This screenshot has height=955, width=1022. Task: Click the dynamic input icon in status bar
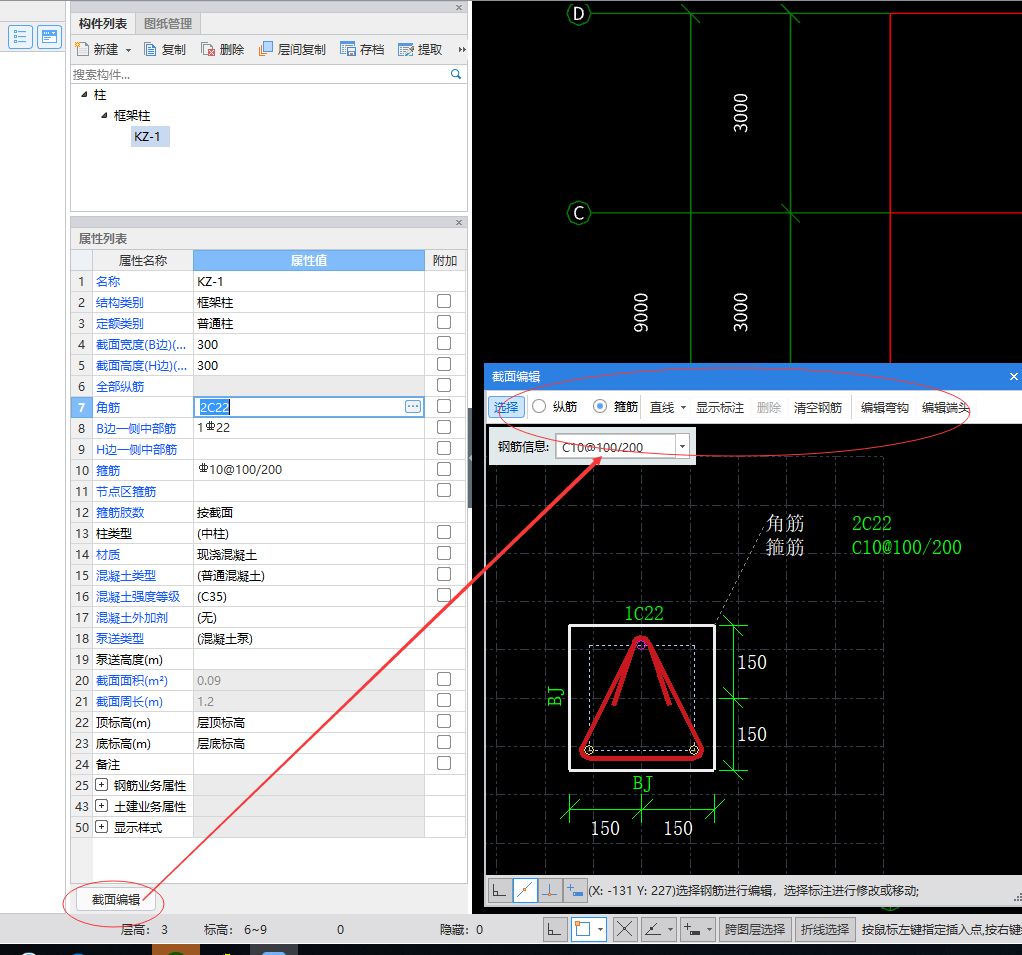(692, 930)
